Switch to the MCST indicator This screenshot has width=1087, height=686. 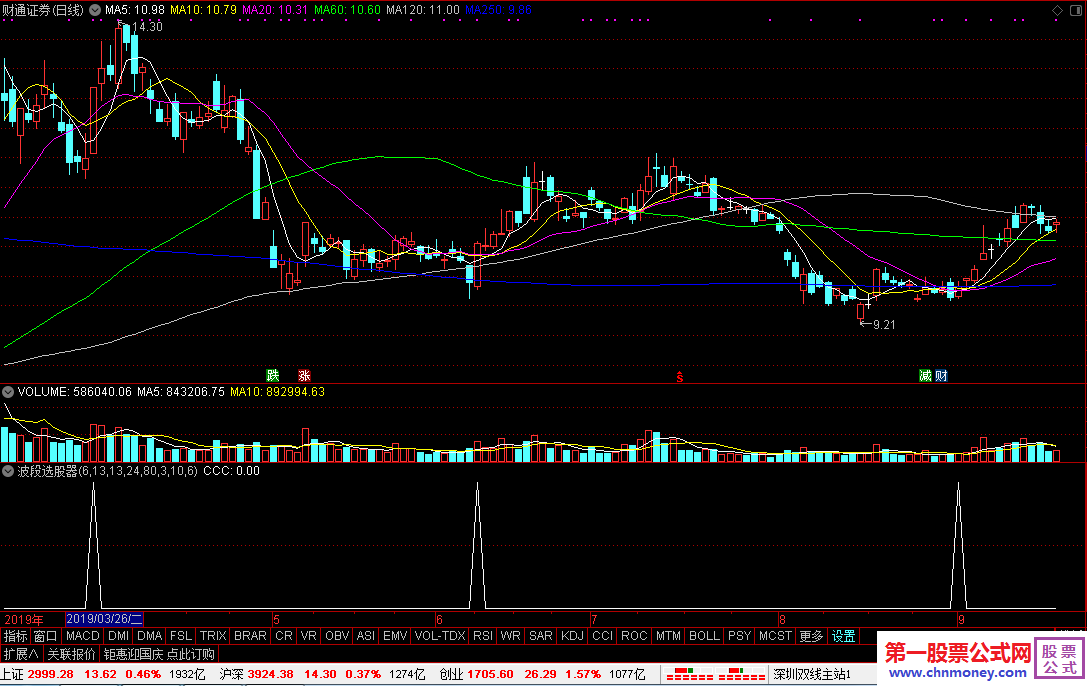pyautogui.click(x=775, y=636)
